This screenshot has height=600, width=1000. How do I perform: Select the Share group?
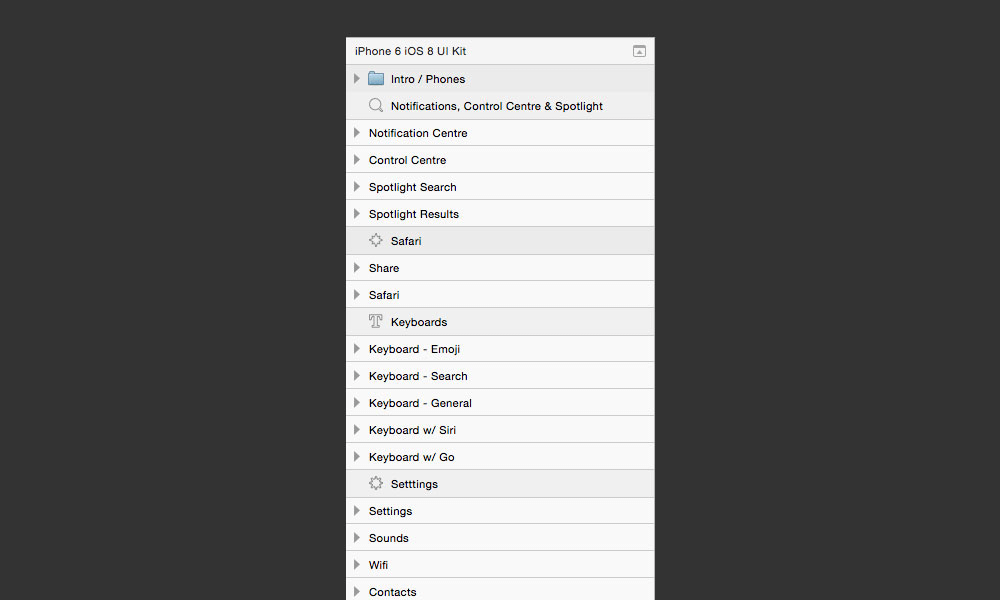coord(384,267)
